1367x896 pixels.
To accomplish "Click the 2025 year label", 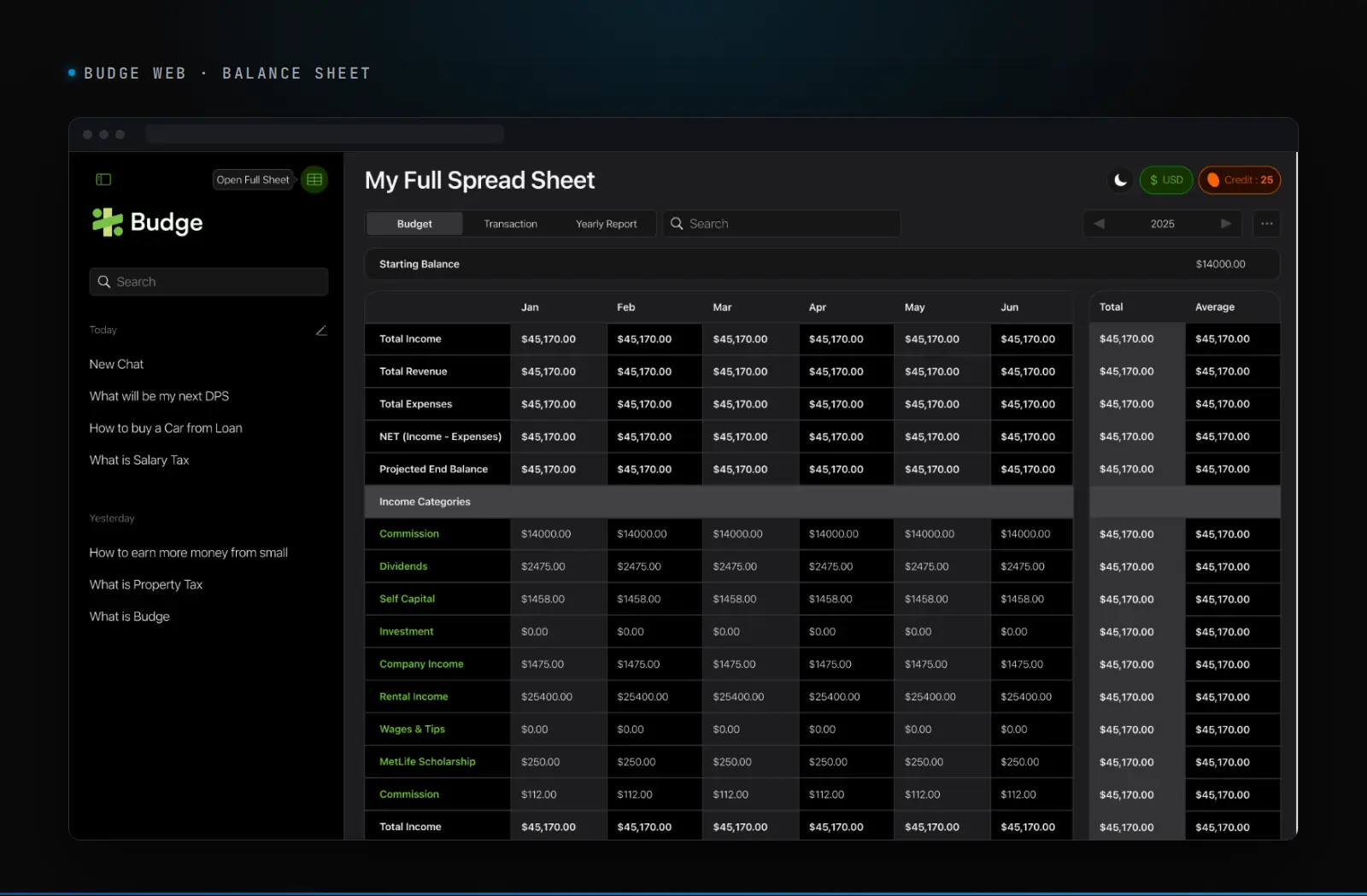I will coord(1163,224).
